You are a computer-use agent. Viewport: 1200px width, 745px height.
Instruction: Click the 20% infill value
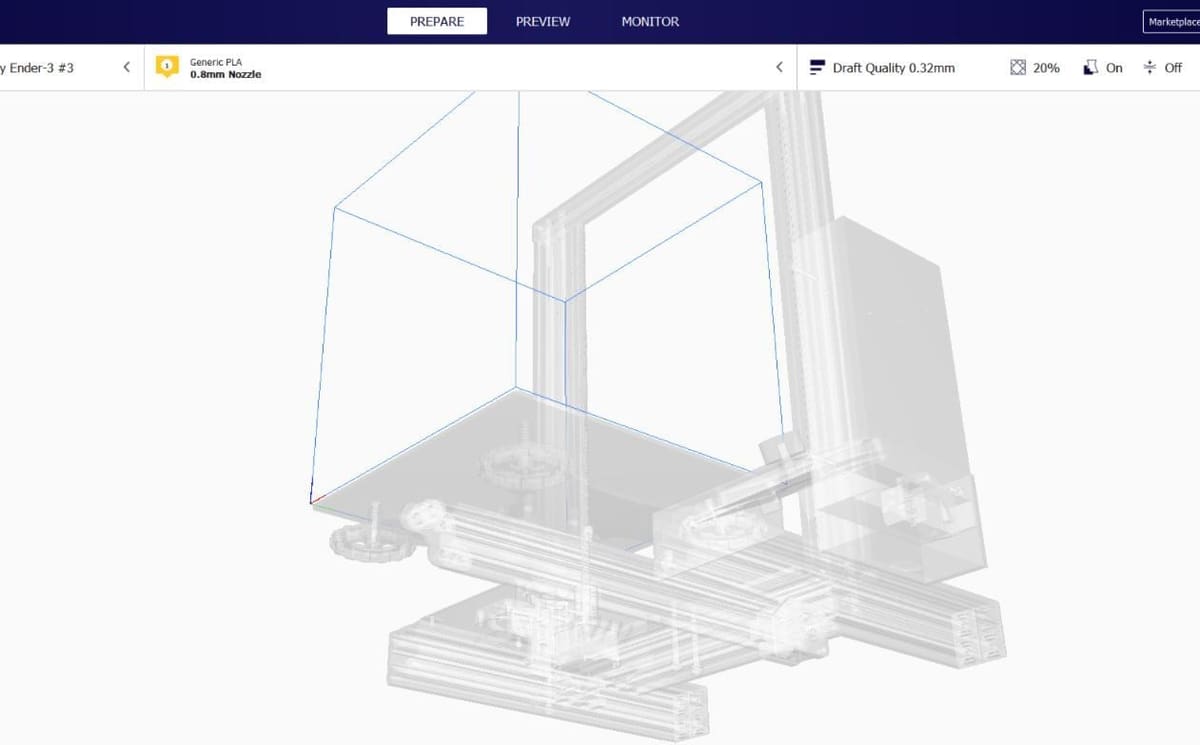tap(1046, 68)
